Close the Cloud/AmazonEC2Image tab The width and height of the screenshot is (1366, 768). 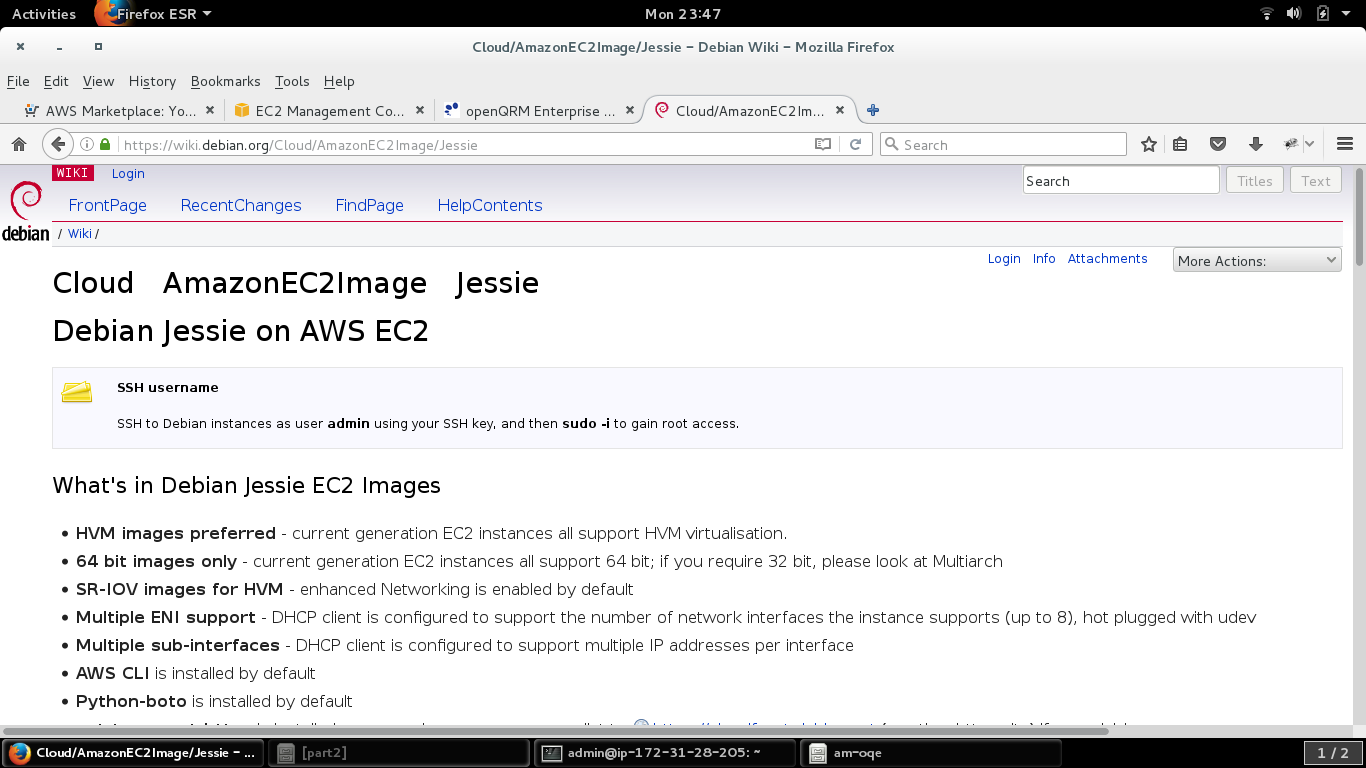(840, 111)
